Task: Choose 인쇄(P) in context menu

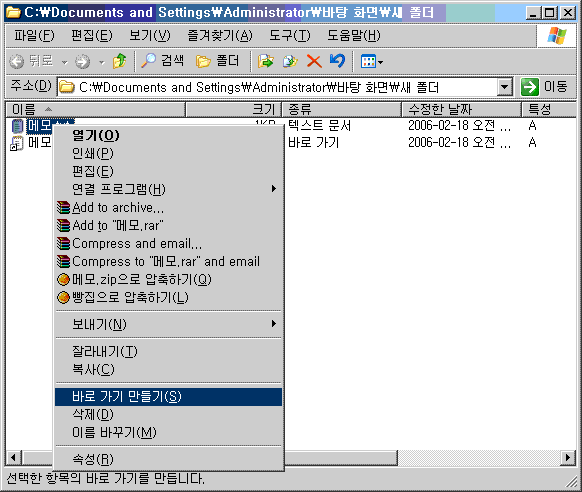Action: coord(168,153)
